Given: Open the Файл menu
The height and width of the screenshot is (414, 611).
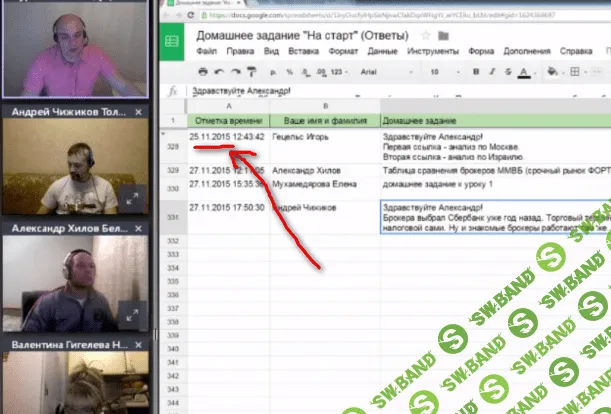Looking at the screenshot, I should [207, 49].
